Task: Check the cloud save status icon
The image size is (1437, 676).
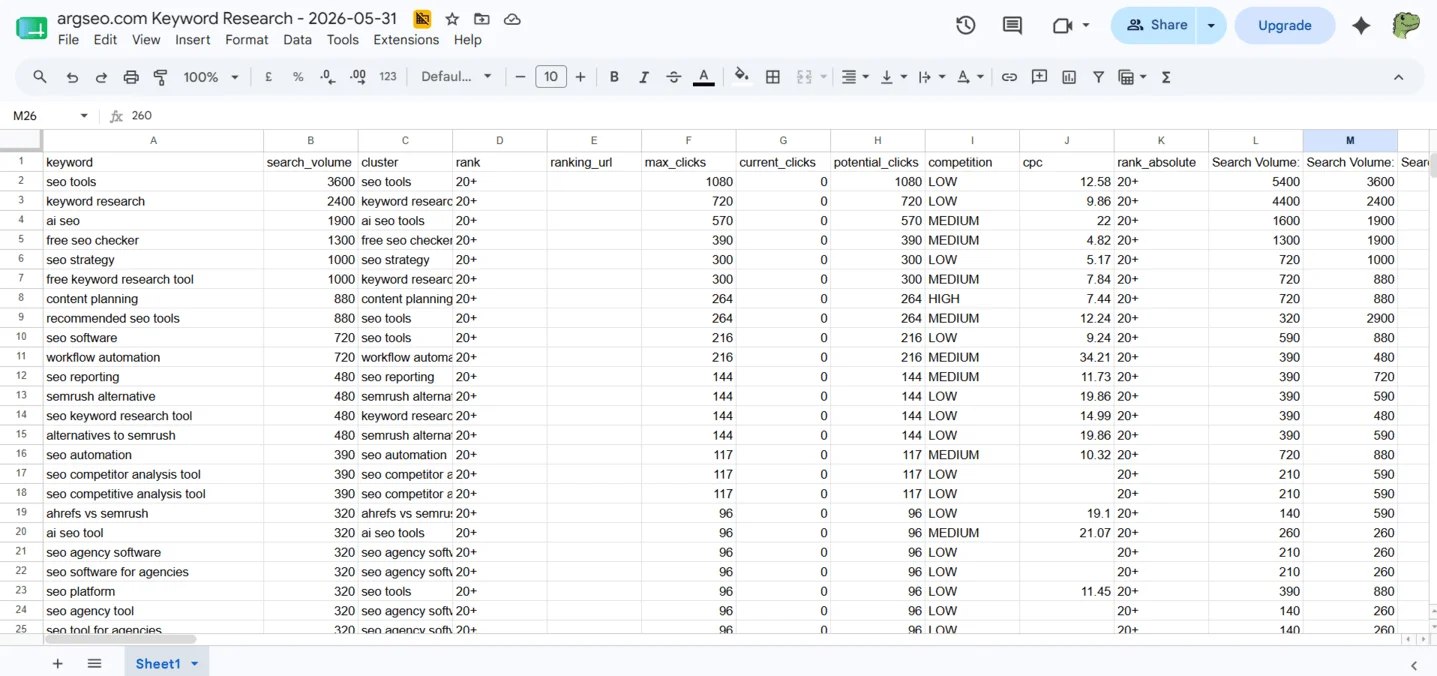Action: pyautogui.click(x=512, y=19)
